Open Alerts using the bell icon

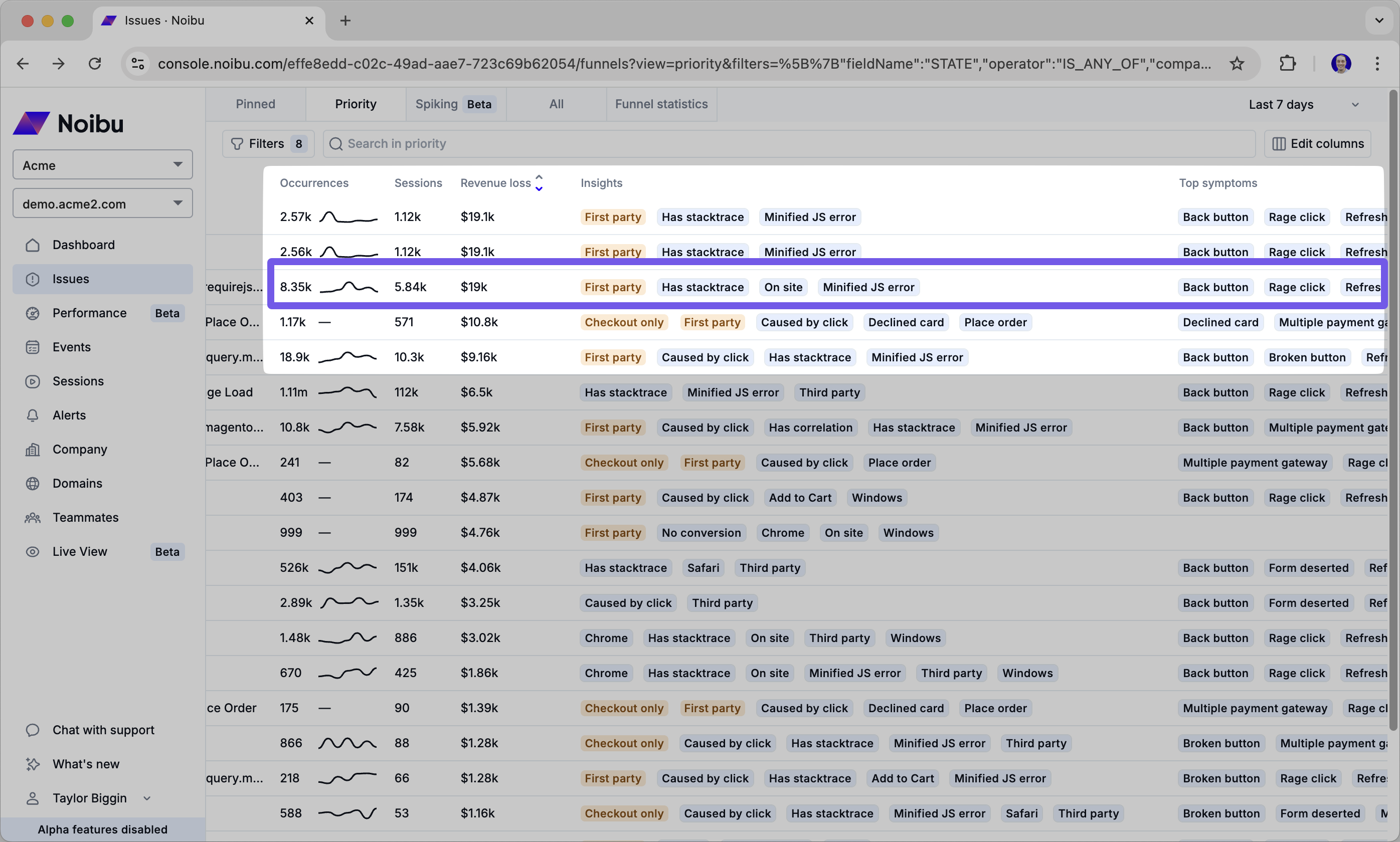pyautogui.click(x=33, y=415)
